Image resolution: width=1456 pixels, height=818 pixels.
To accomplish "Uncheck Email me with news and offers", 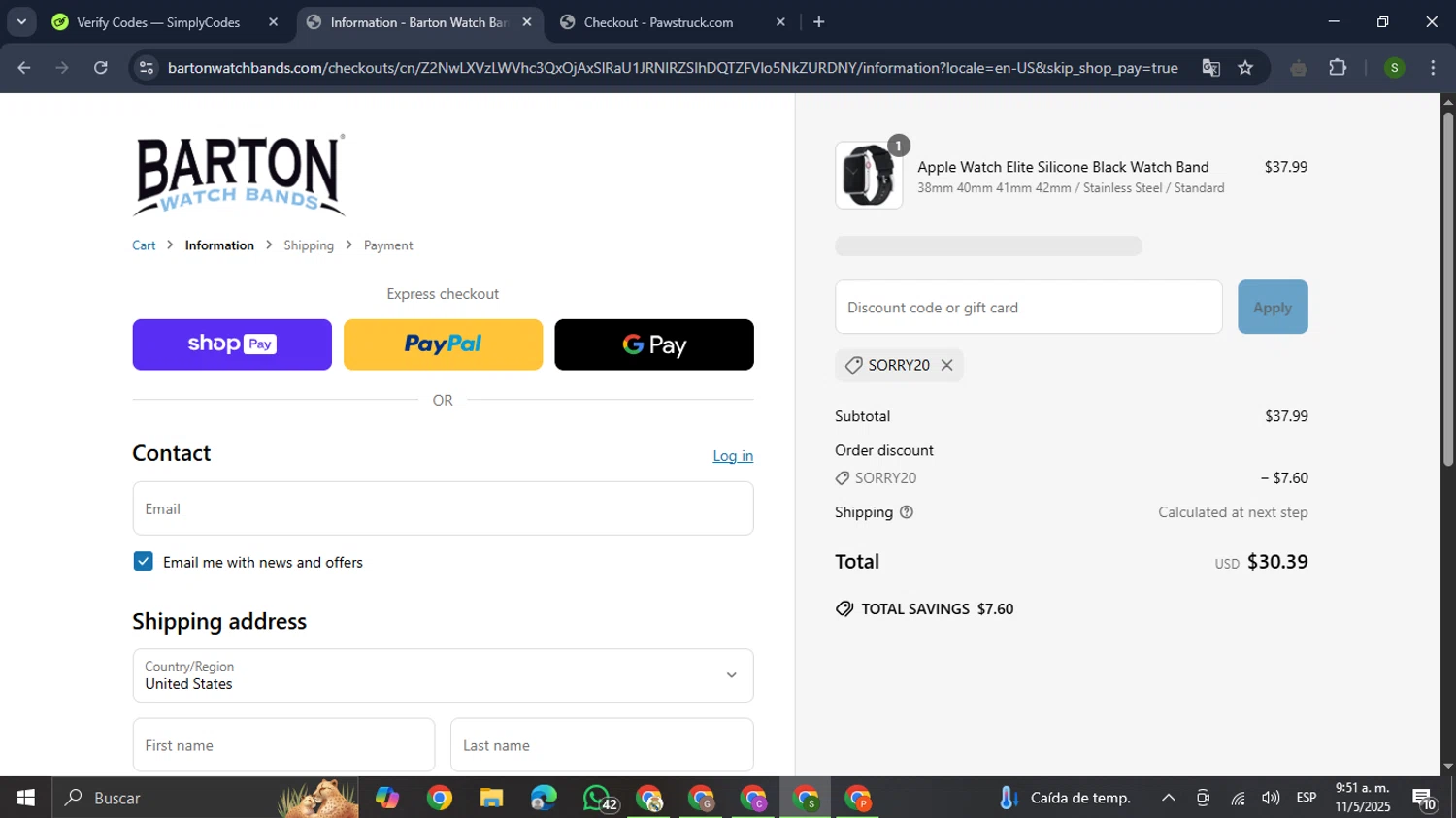I will coord(143,561).
